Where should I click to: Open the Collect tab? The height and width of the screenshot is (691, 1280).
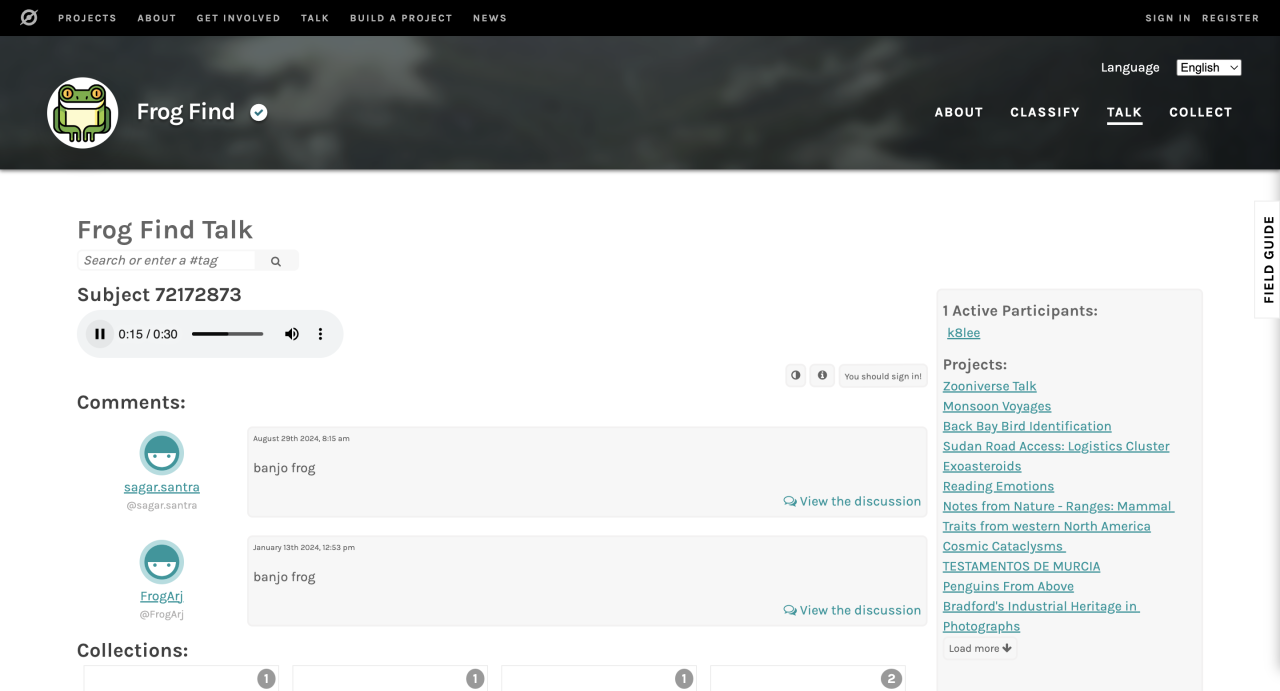coord(1201,112)
